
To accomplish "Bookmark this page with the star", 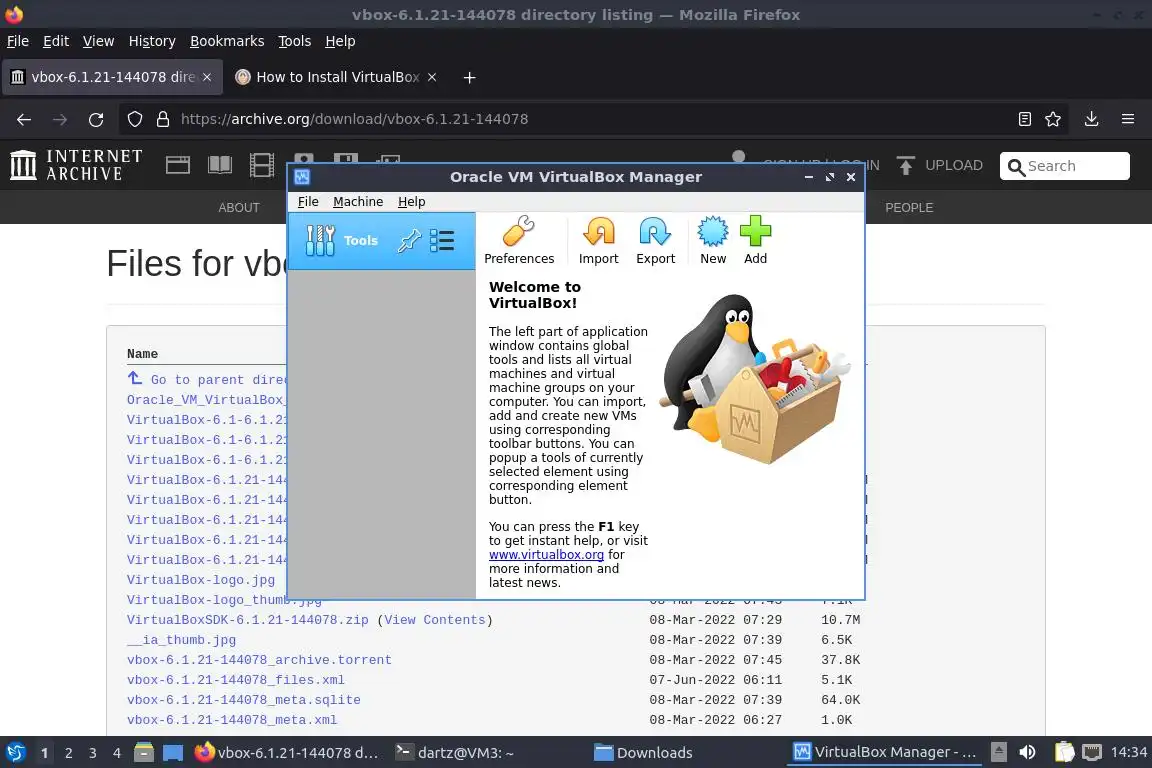I will pyautogui.click(x=1053, y=119).
